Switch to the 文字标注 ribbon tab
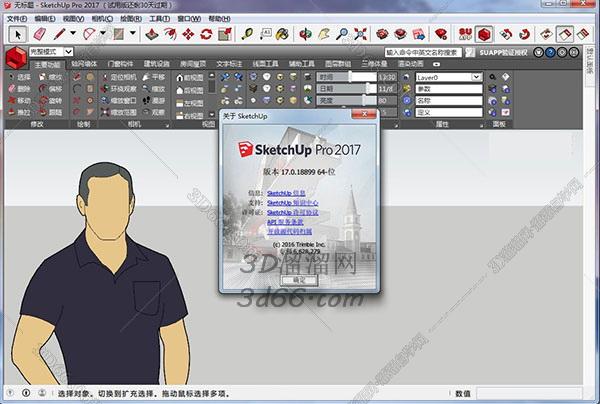Viewport: 600px width, 404px height. tap(229, 64)
